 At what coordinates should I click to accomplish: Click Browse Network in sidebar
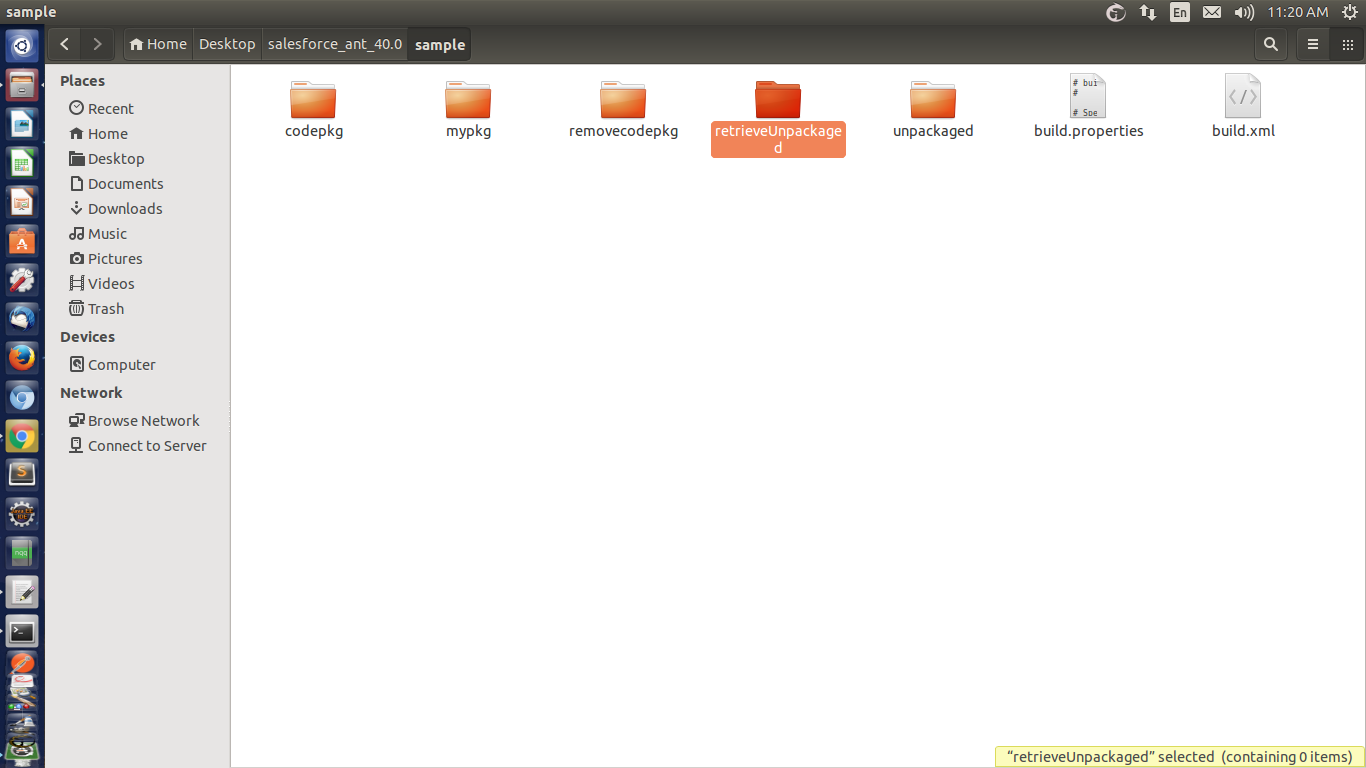point(143,421)
